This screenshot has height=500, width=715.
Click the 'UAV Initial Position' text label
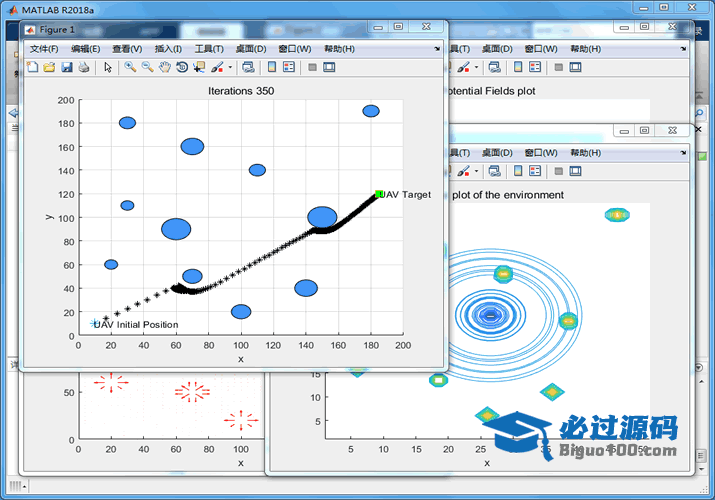click(x=136, y=325)
